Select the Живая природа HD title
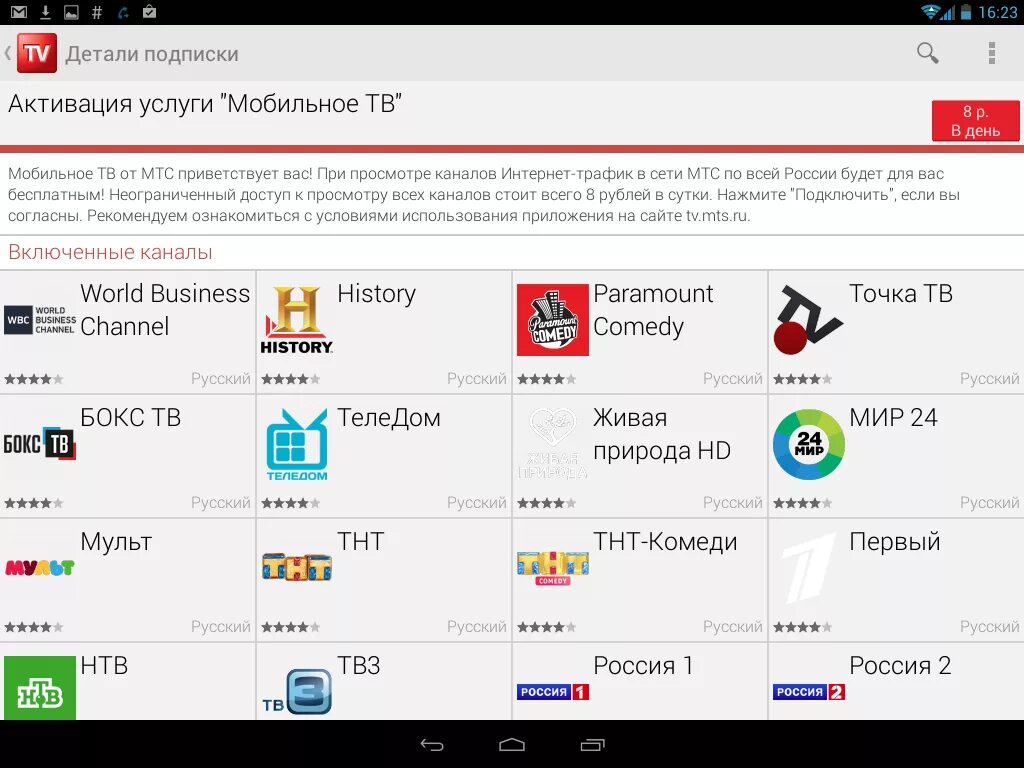This screenshot has width=1024, height=768. 662,434
